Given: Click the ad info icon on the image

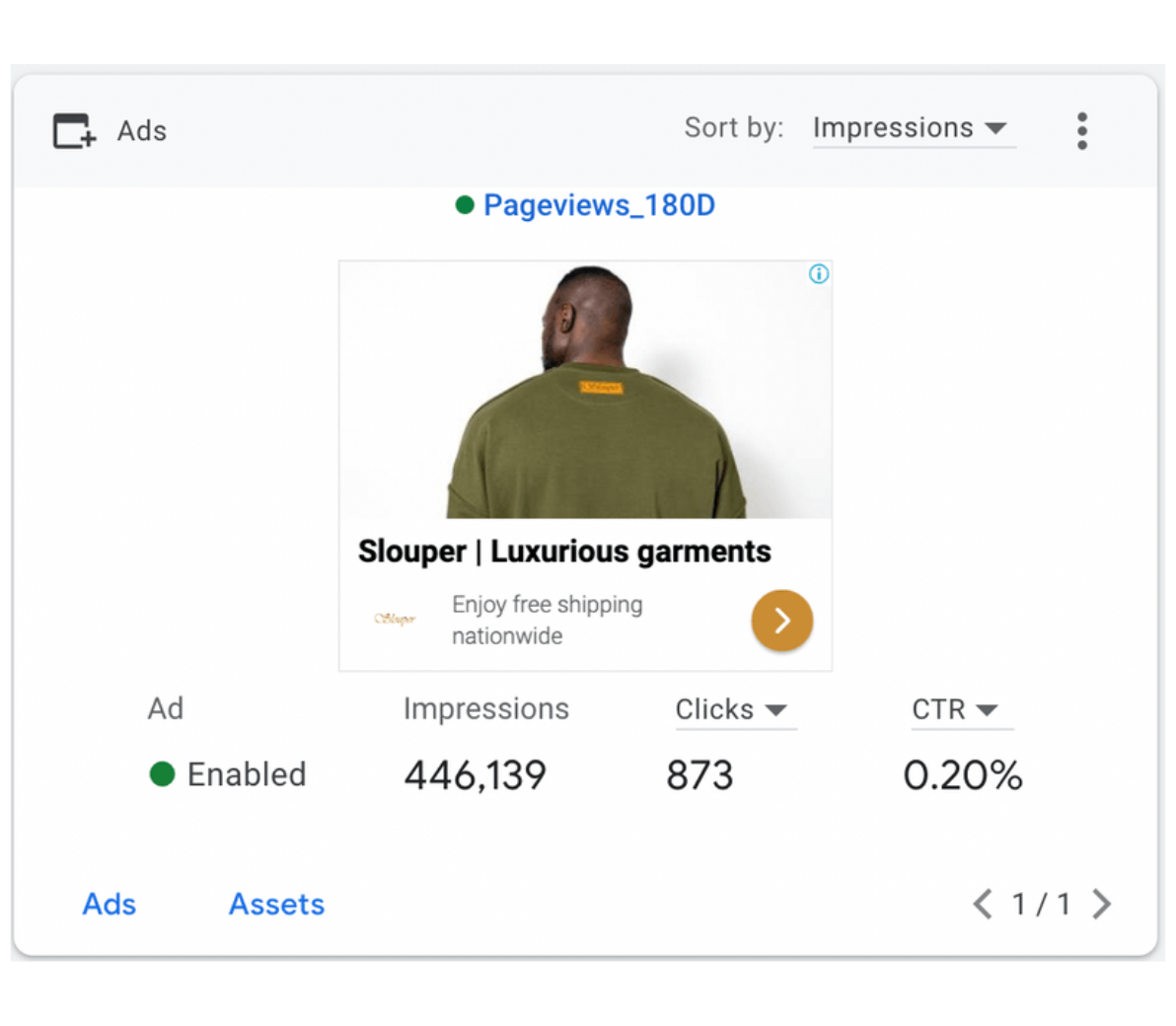Looking at the screenshot, I should 818,273.
